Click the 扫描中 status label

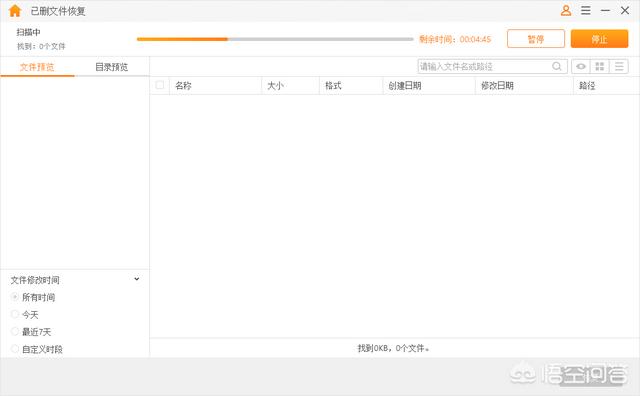(x=28, y=32)
